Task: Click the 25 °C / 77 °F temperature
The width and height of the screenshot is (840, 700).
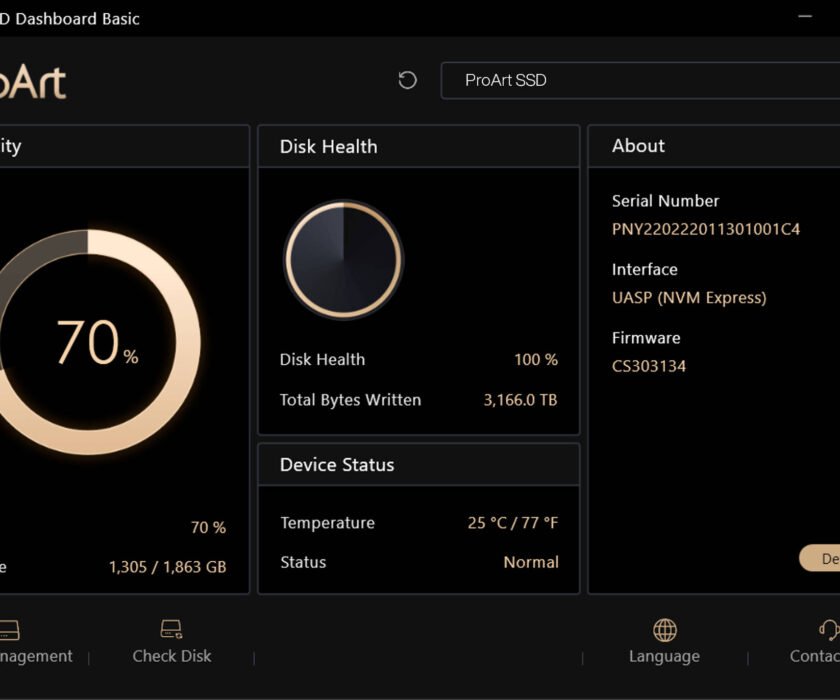Action: coord(513,523)
